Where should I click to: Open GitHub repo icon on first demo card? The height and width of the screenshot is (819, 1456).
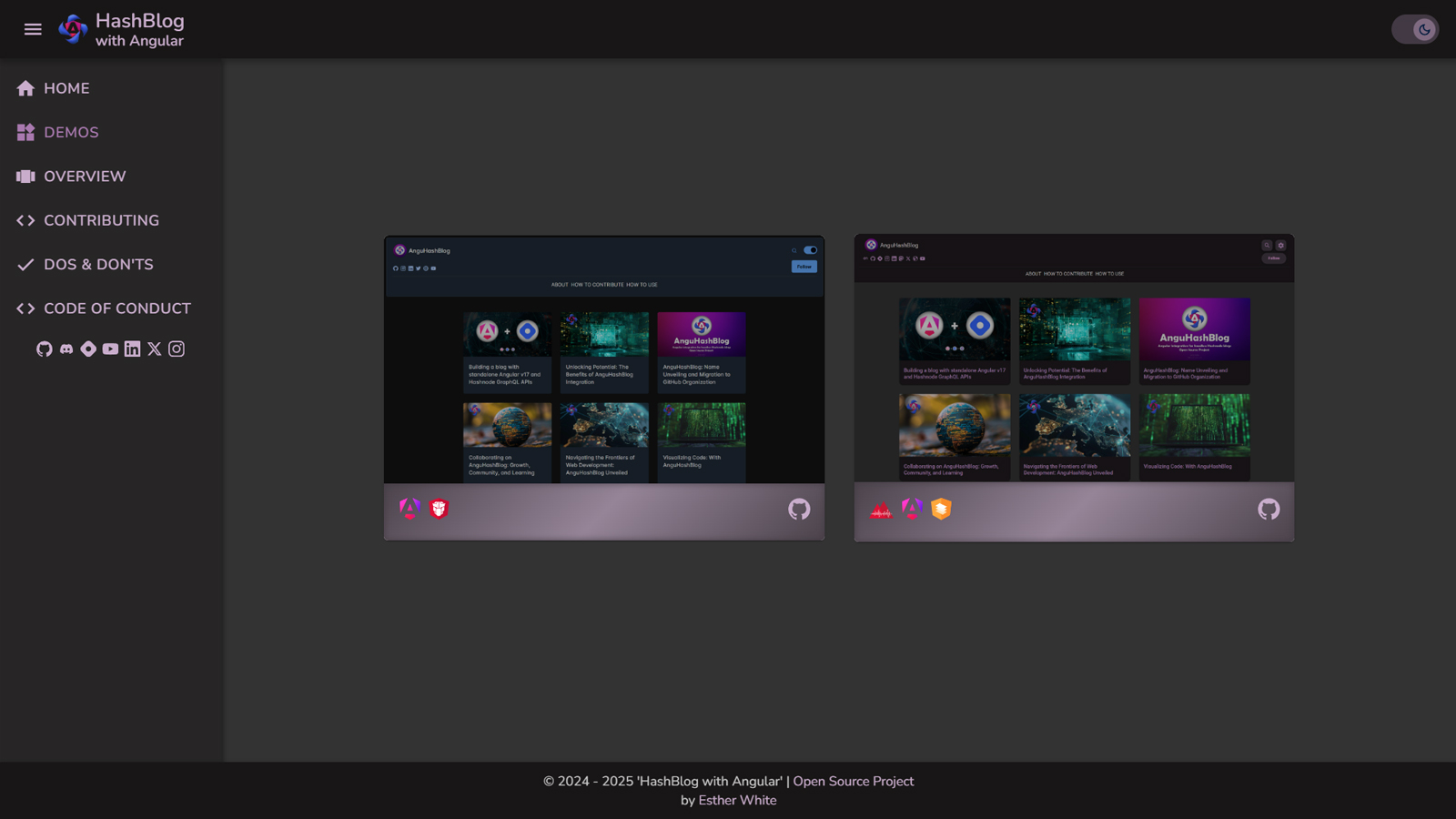pyautogui.click(x=799, y=510)
